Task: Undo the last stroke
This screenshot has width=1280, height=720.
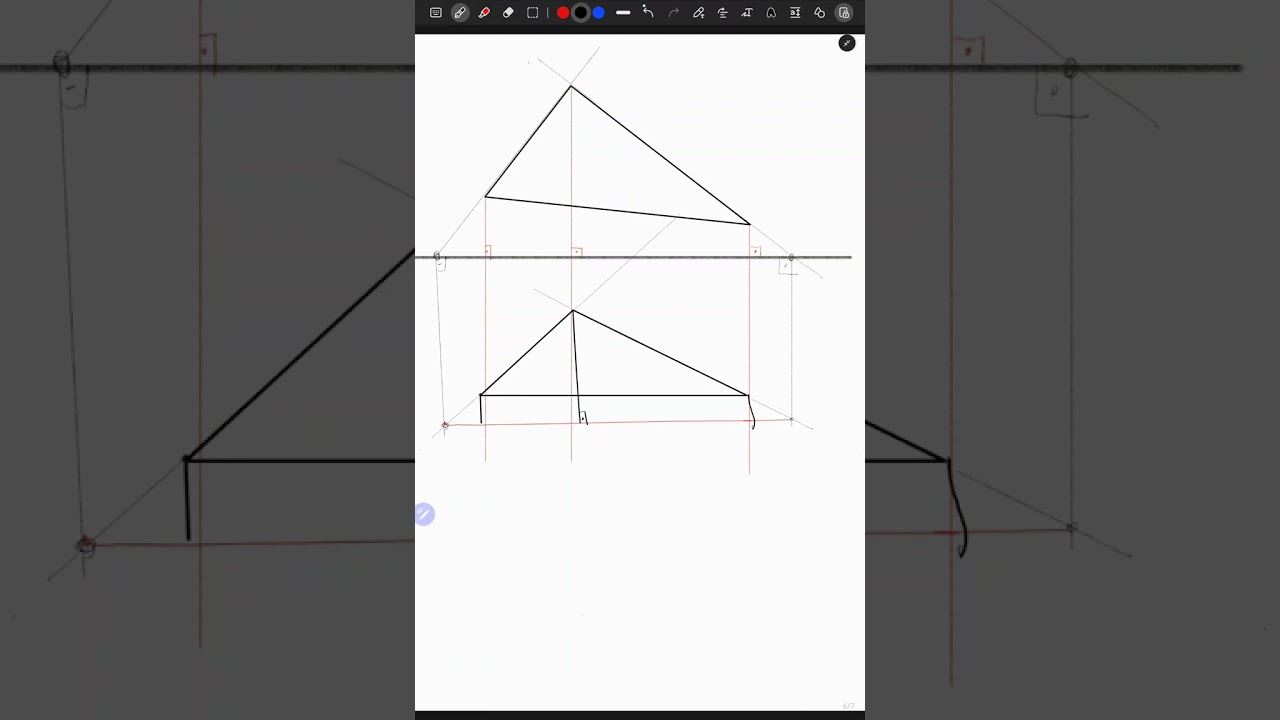Action: (648, 12)
